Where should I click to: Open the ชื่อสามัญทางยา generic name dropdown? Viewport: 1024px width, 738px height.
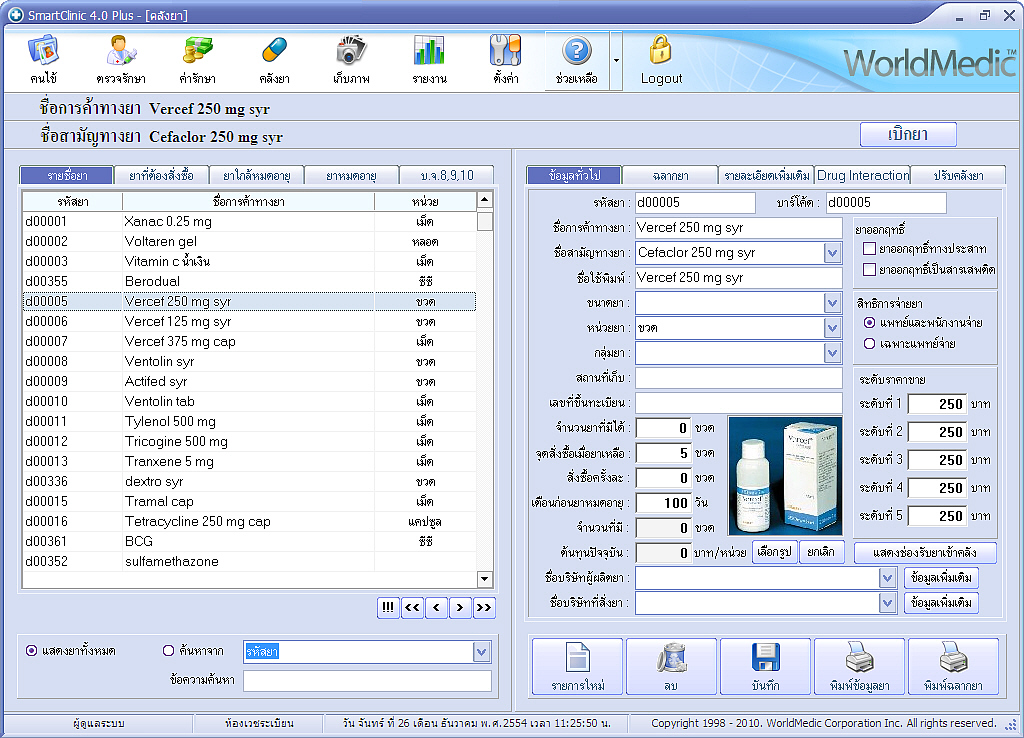[832, 253]
